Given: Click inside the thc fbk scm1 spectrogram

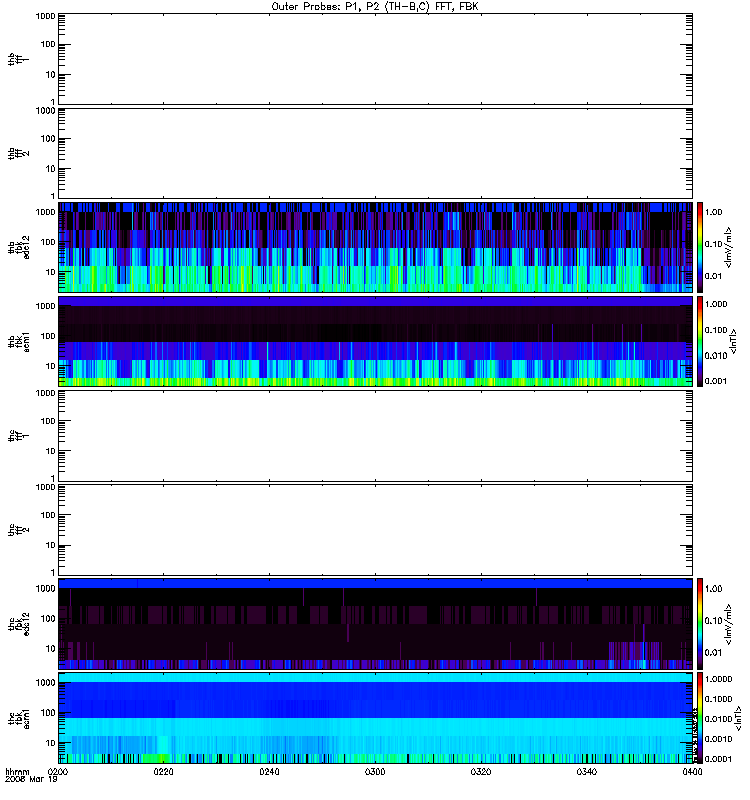Looking at the screenshot, I should pyautogui.click(x=376, y=718).
